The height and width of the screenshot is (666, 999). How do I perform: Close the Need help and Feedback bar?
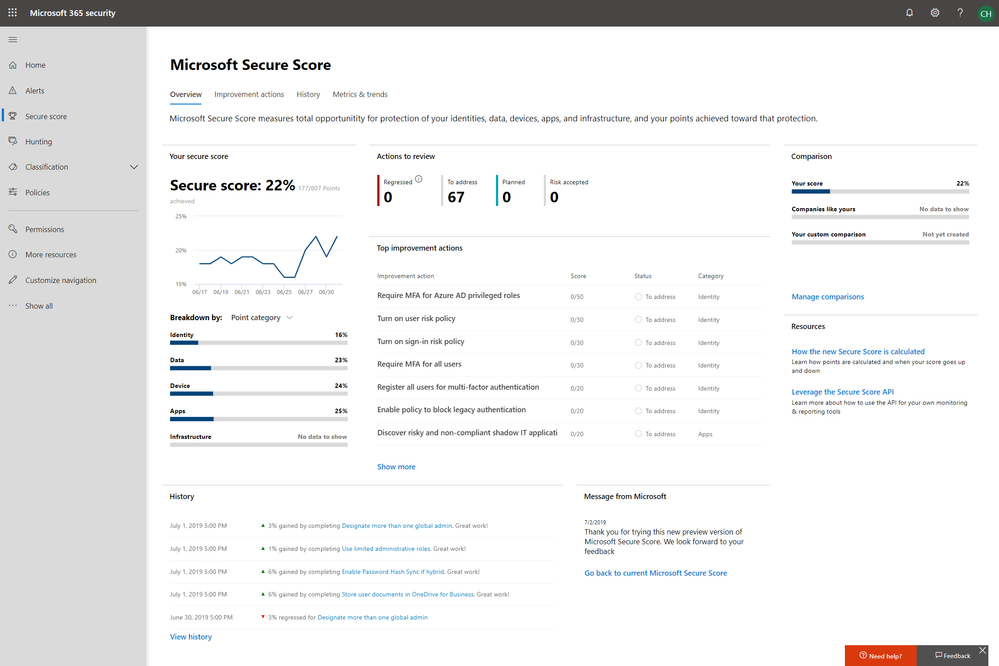tap(982, 650)
